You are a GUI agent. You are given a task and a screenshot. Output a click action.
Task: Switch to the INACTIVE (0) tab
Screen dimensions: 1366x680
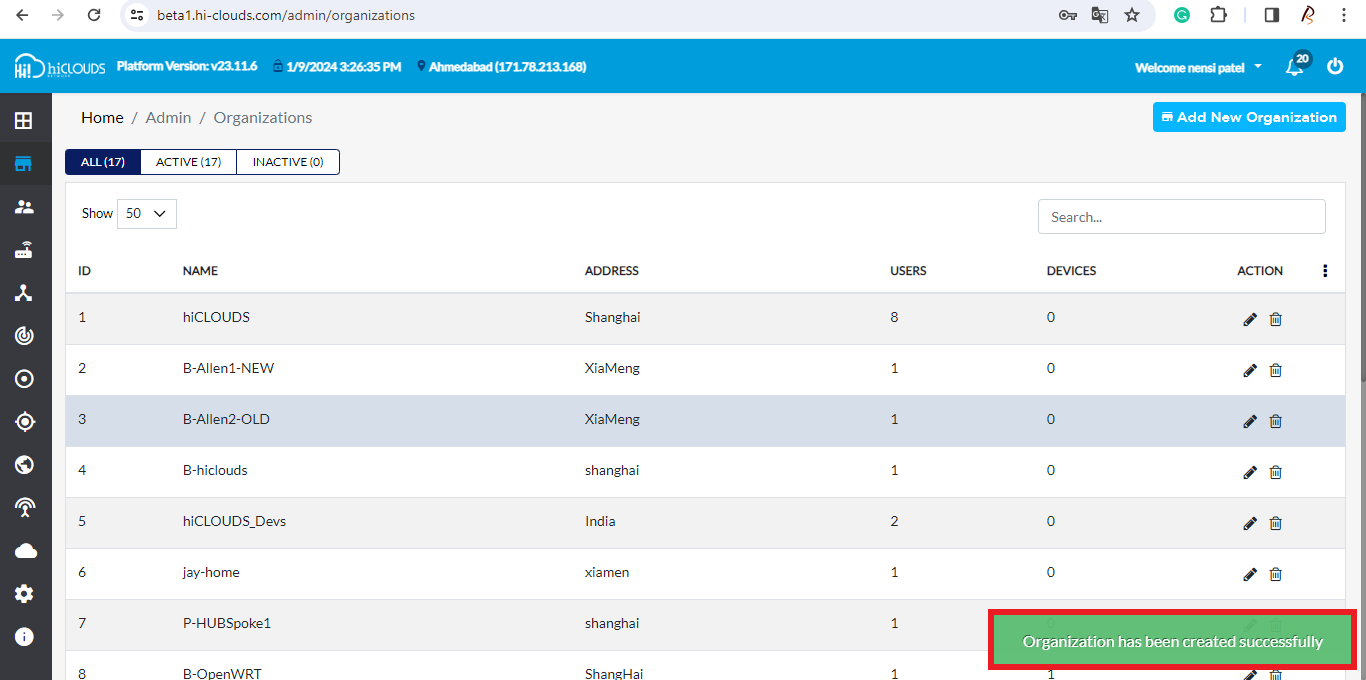[288, 162]
